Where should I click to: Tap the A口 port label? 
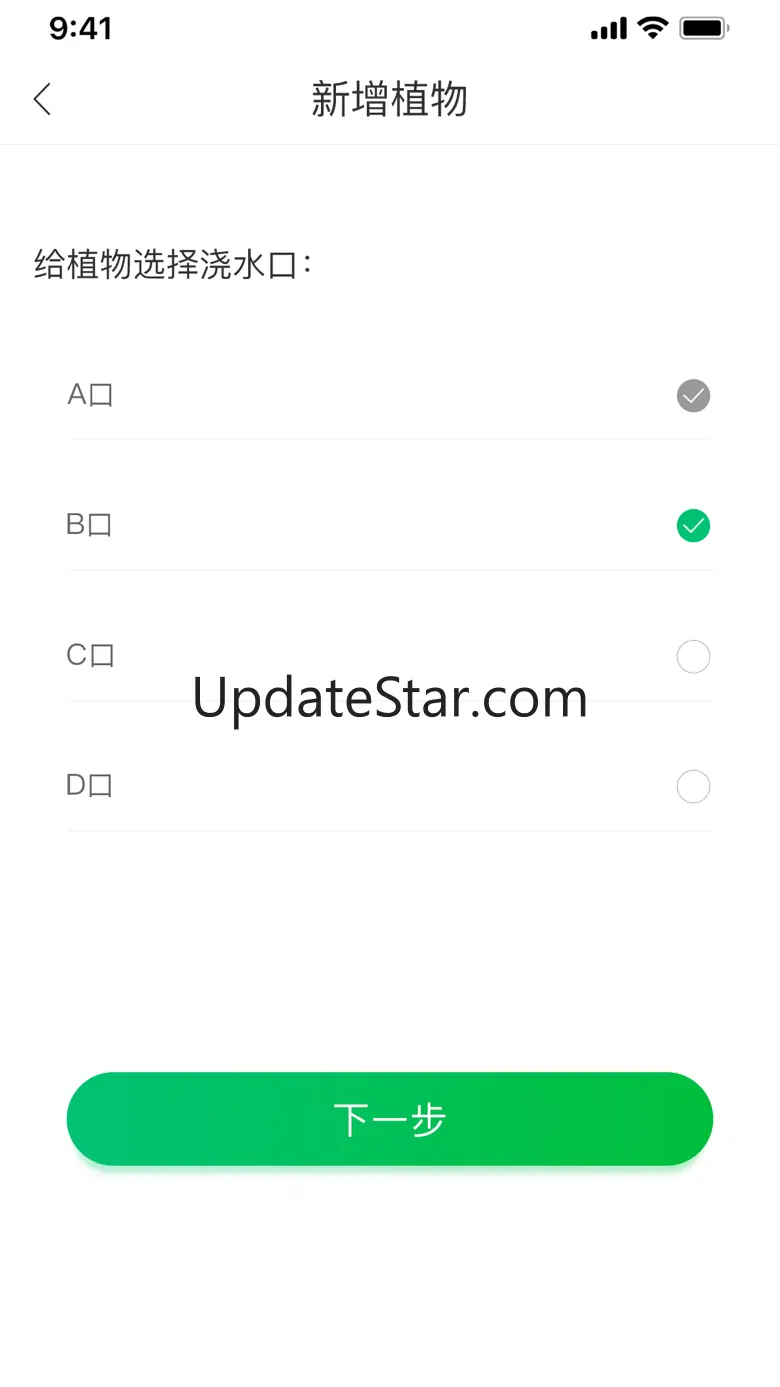click(90, 395)
